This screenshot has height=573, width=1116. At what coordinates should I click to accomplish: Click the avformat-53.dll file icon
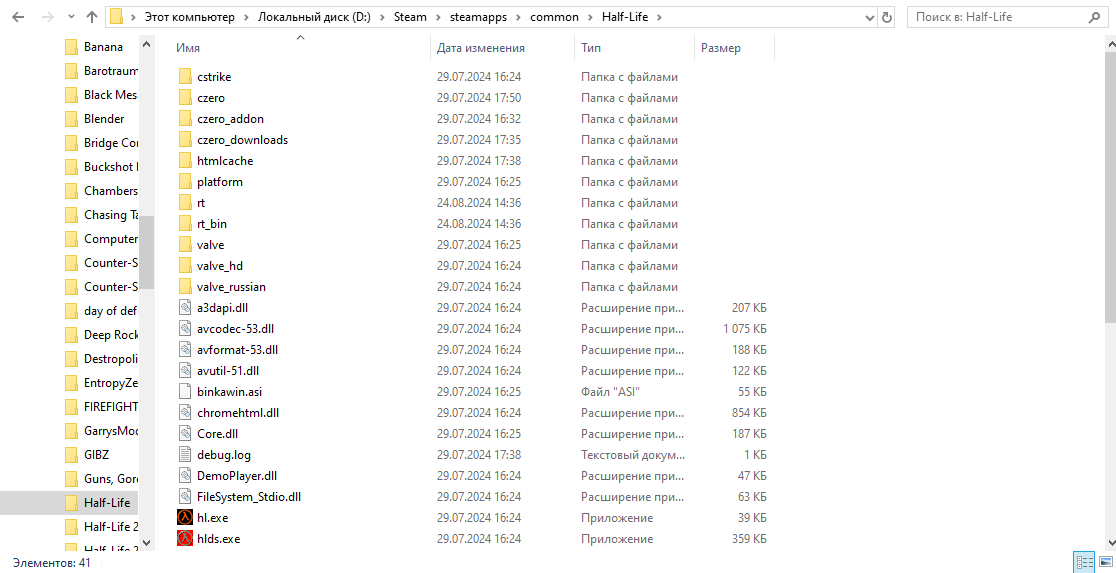click(185, 349)
